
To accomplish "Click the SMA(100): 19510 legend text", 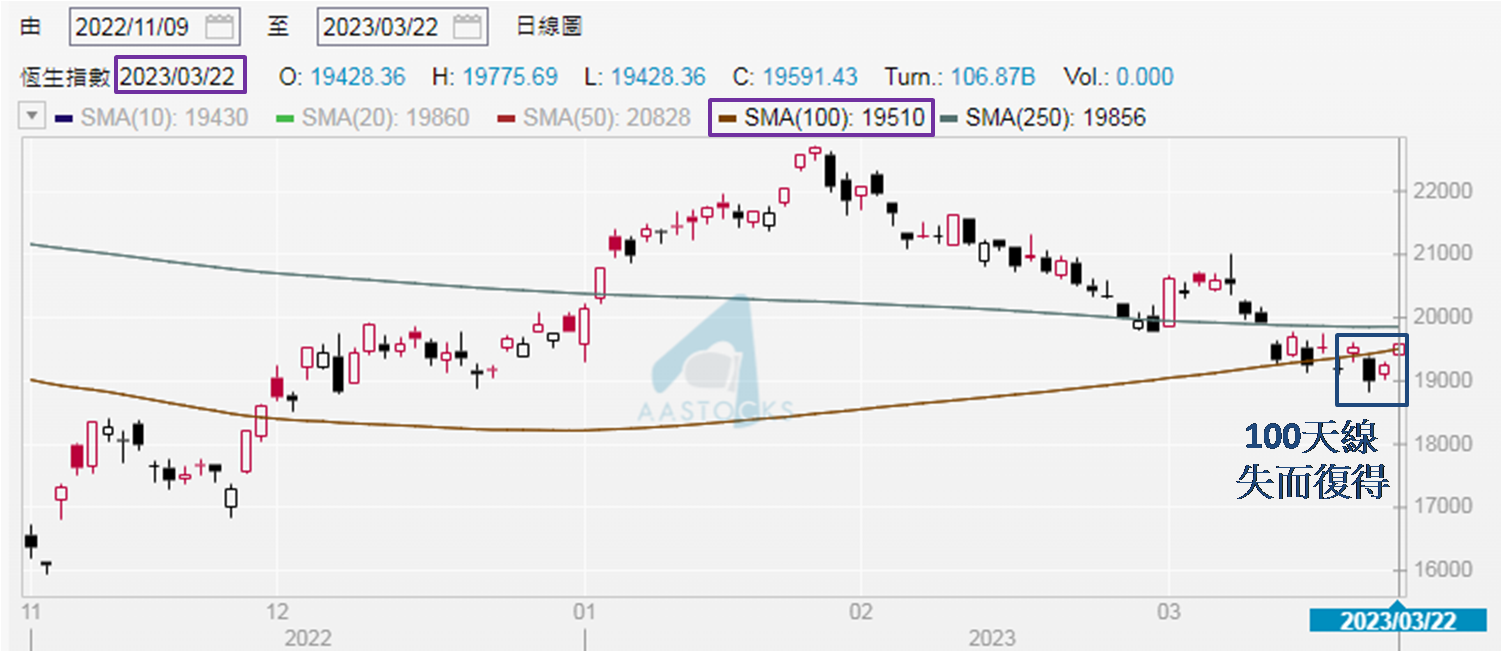I will tap(835, 118).
